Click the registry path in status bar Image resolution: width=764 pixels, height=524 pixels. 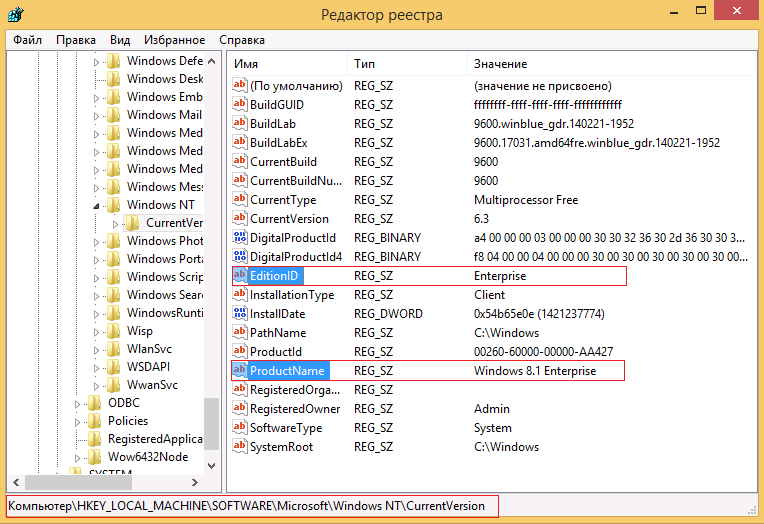pyautogui.click(x=247, y=506)
